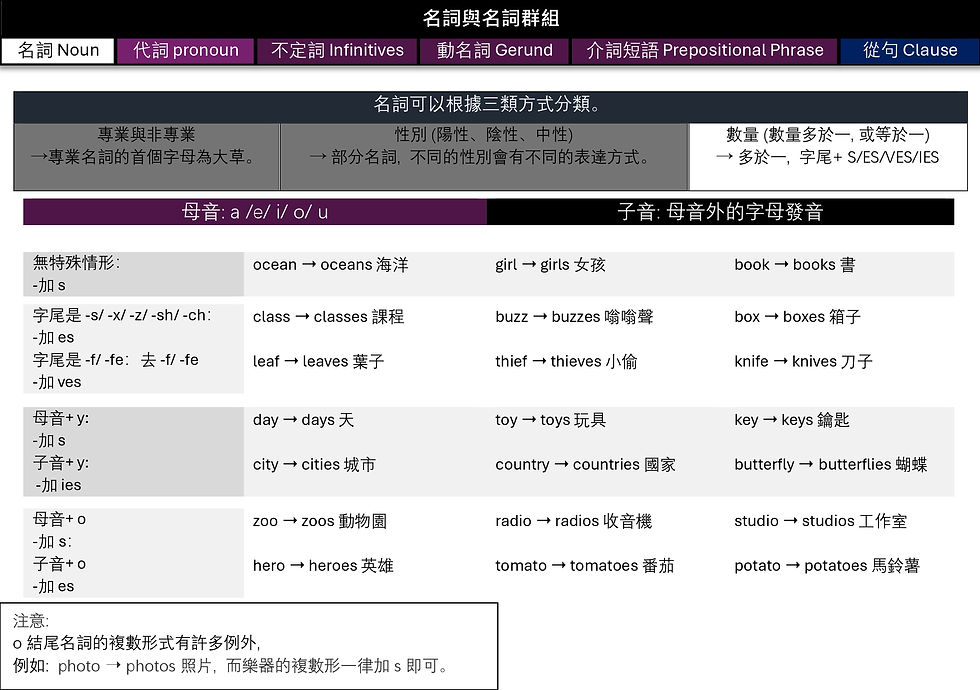
Task: Click the 'ocean → oceans 海洋' example
Action: (x=331, y=265)
